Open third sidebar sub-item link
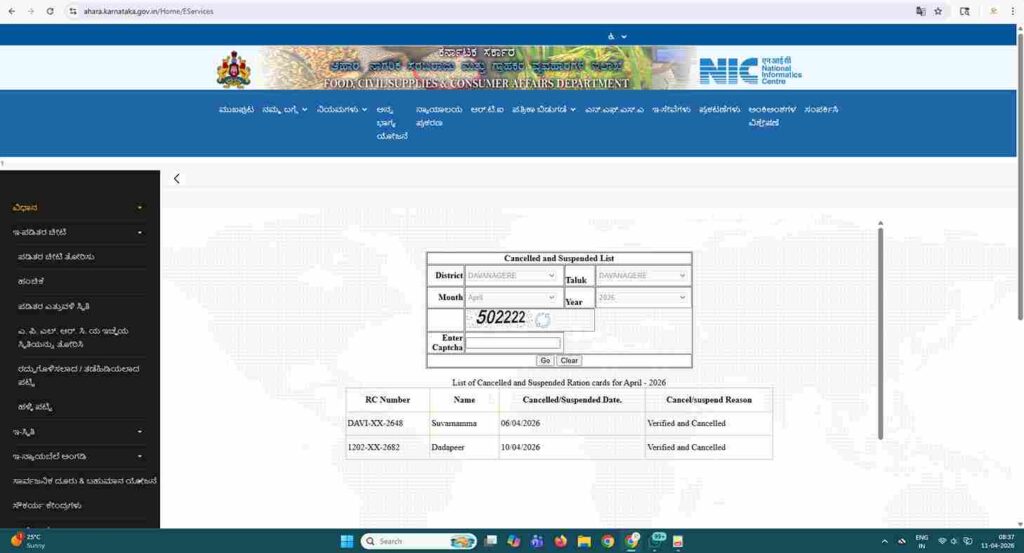Screen dimensions: 1024x553 pos(54,306)
